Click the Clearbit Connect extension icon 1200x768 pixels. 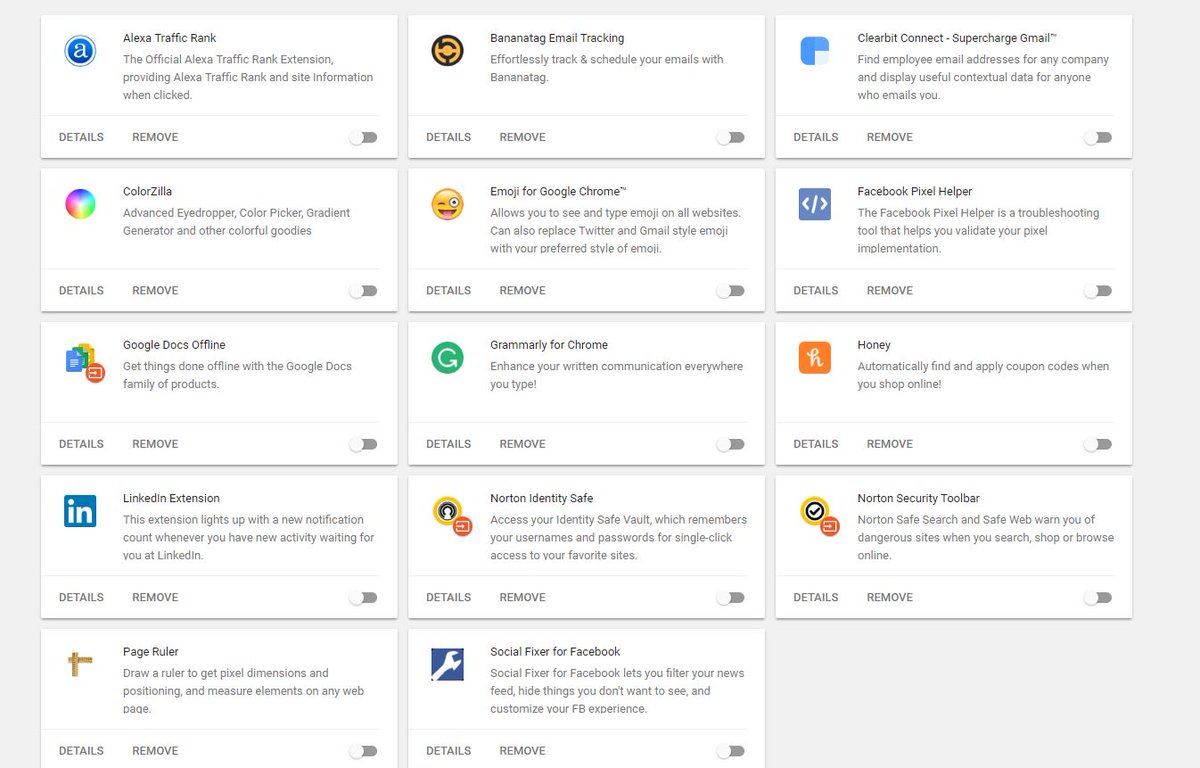click(814, 50)
